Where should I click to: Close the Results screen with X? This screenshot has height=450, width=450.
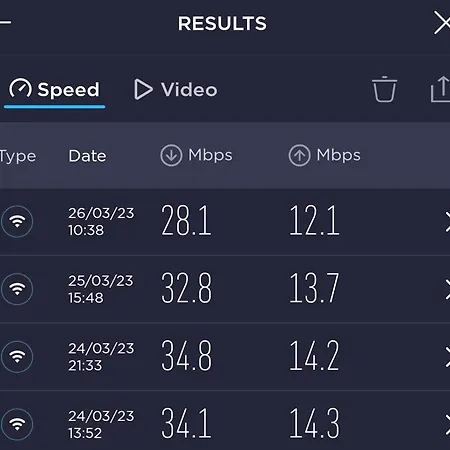point(442,23)
